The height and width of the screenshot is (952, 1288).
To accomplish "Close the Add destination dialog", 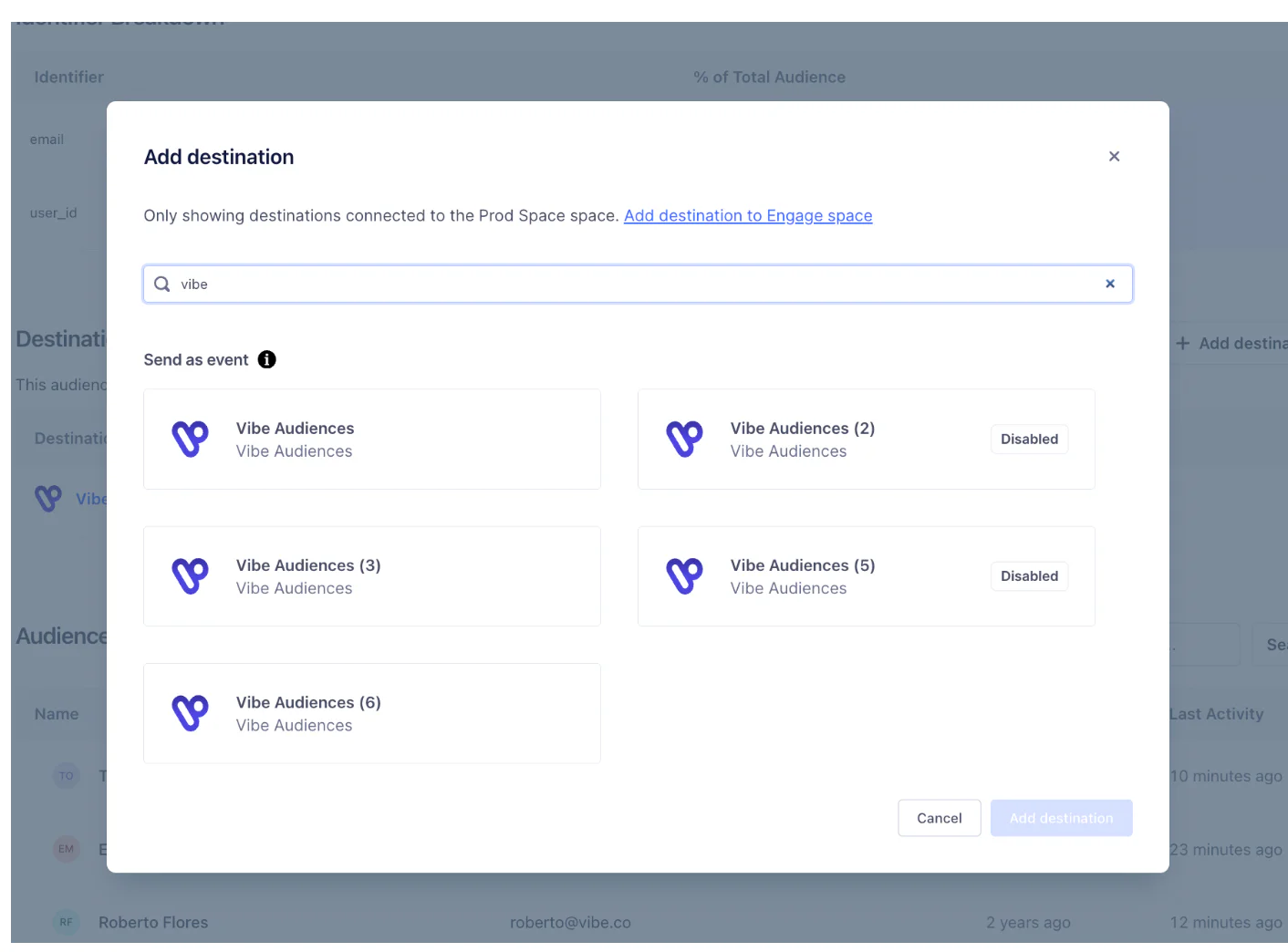I will tap(1114, 157).
